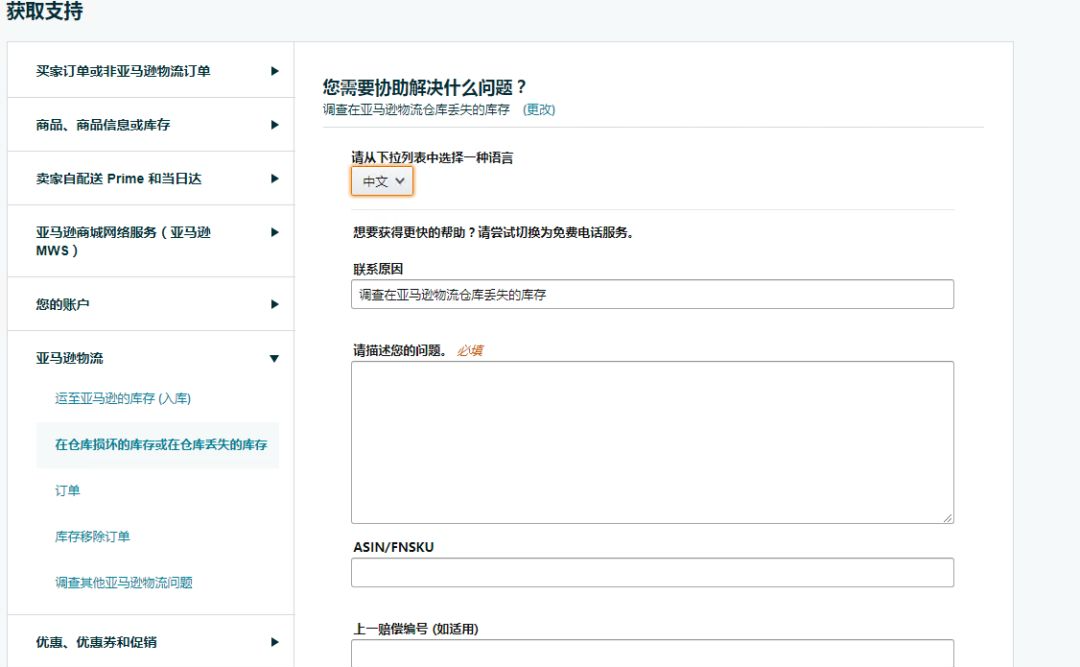Screen dimensions: 1080x667
Task: Click the 获取支持 page title
Action: (44, 11)
